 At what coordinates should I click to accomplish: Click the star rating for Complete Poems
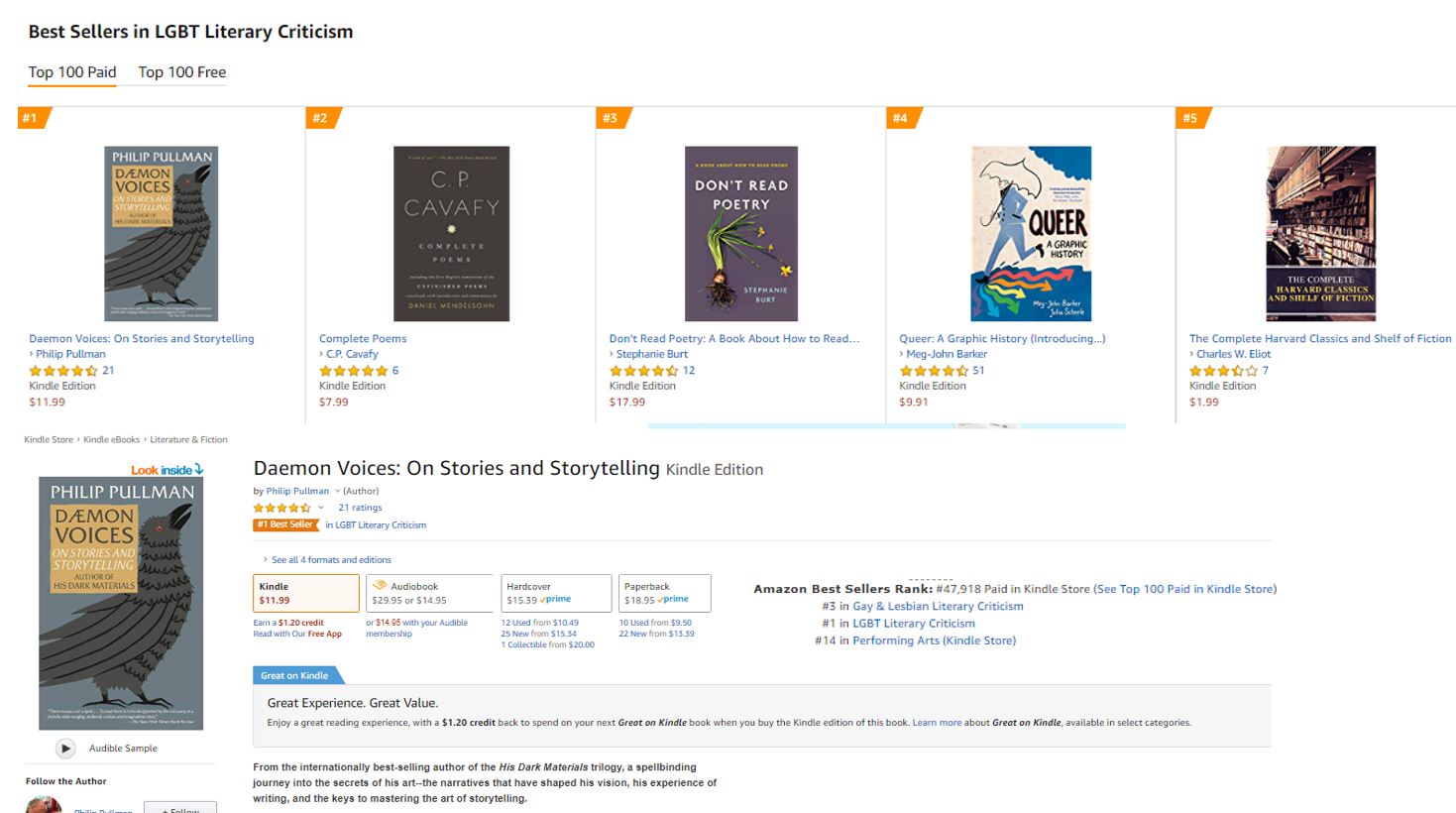[x=353, y=371]
